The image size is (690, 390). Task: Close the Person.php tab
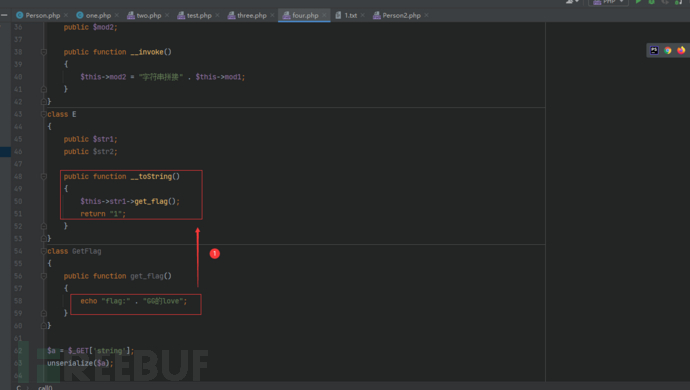coord(66,15)
